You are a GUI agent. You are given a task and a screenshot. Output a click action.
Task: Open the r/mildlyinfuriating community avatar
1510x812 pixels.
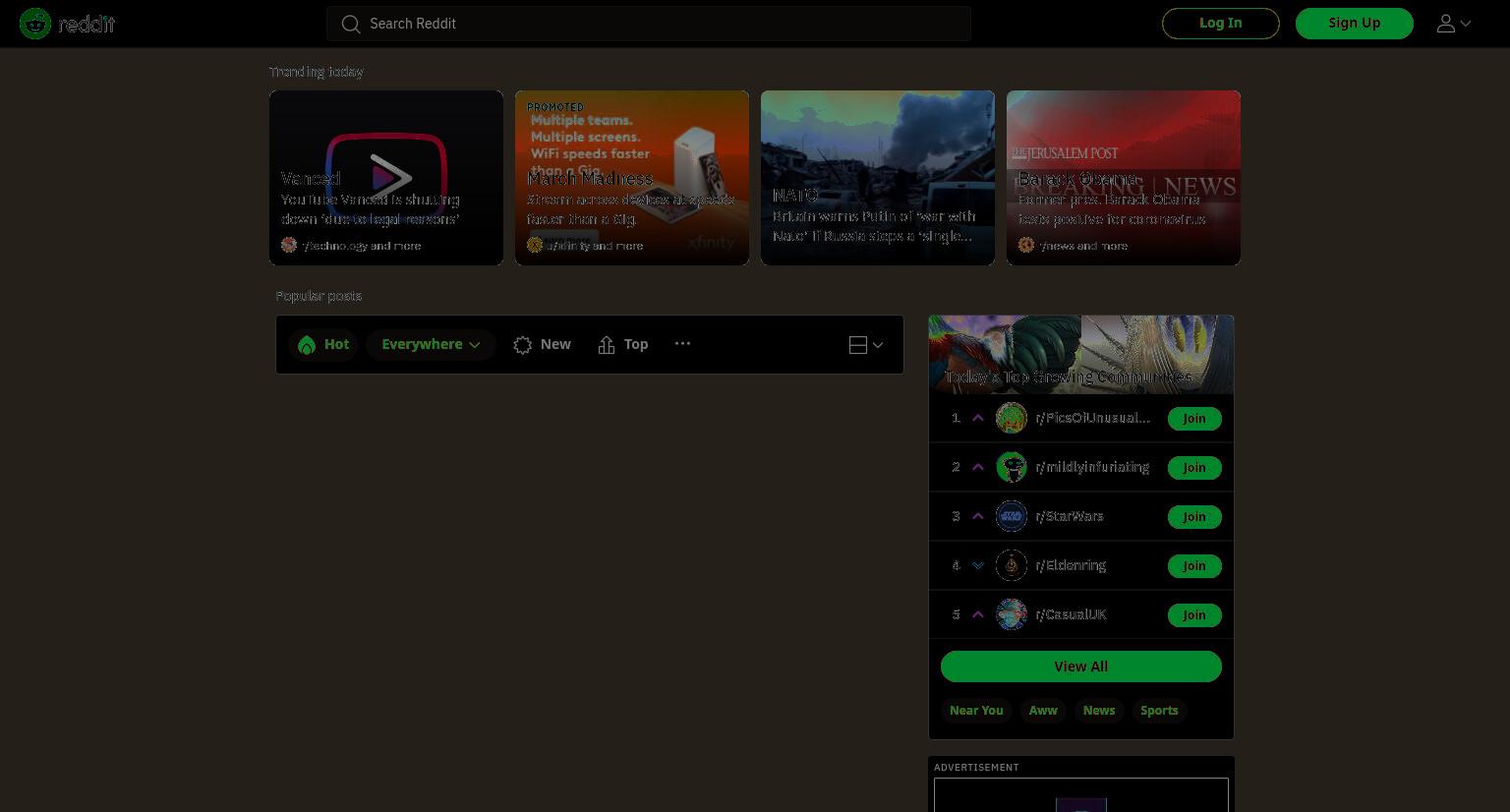tap(1012, 467)
